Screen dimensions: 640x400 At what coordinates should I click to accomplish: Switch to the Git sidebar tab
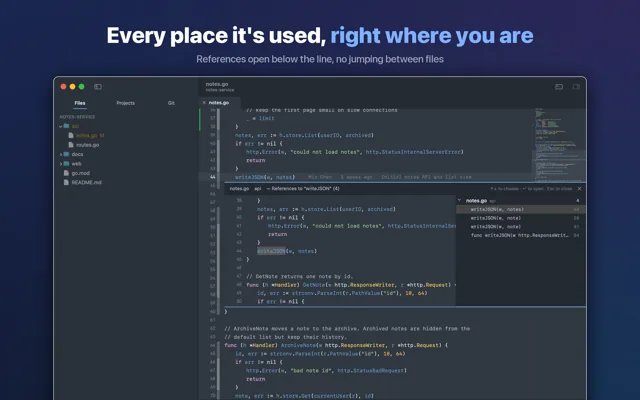[x=171, y=103]
